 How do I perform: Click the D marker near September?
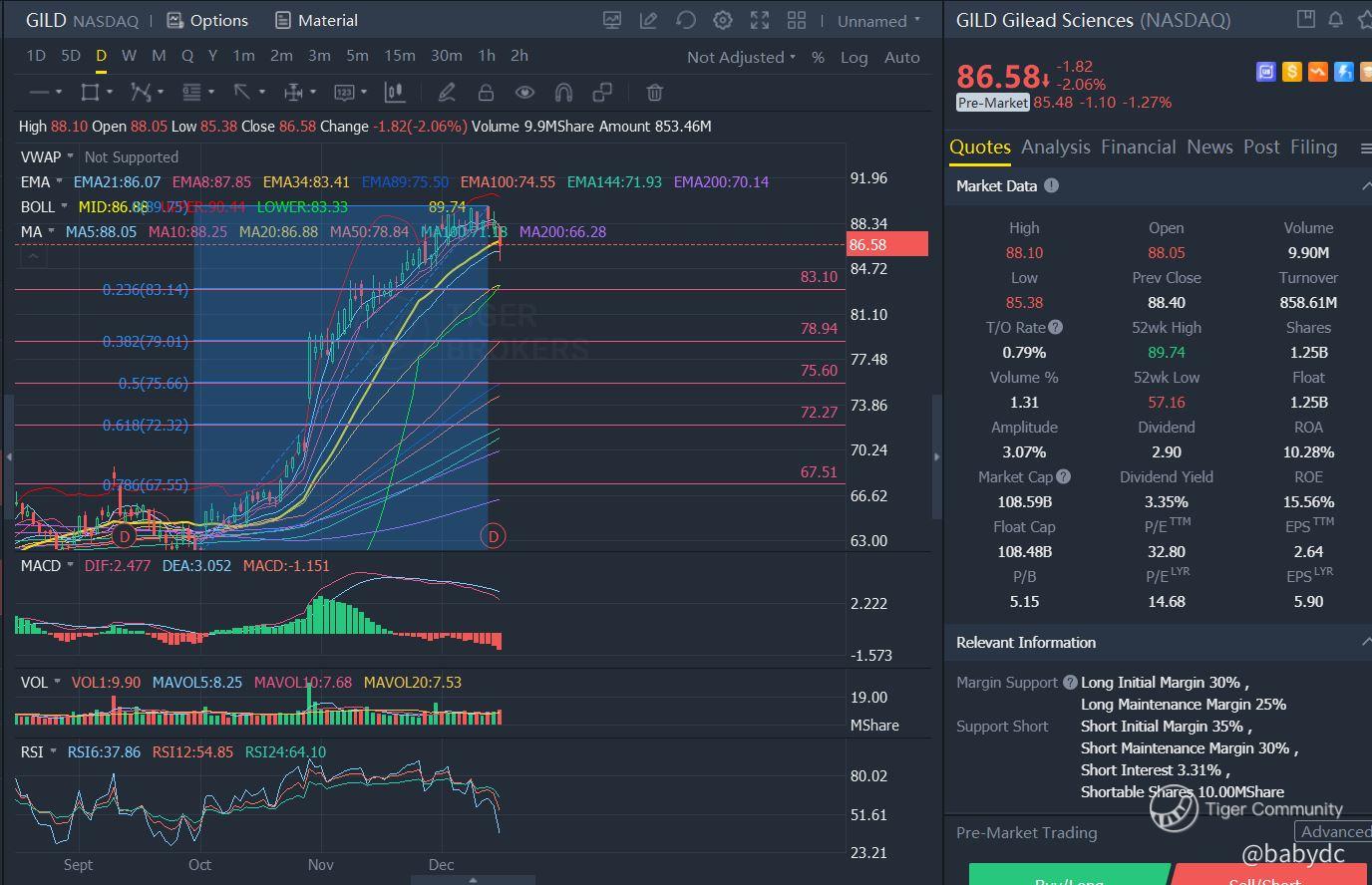(x=124, y=536)
